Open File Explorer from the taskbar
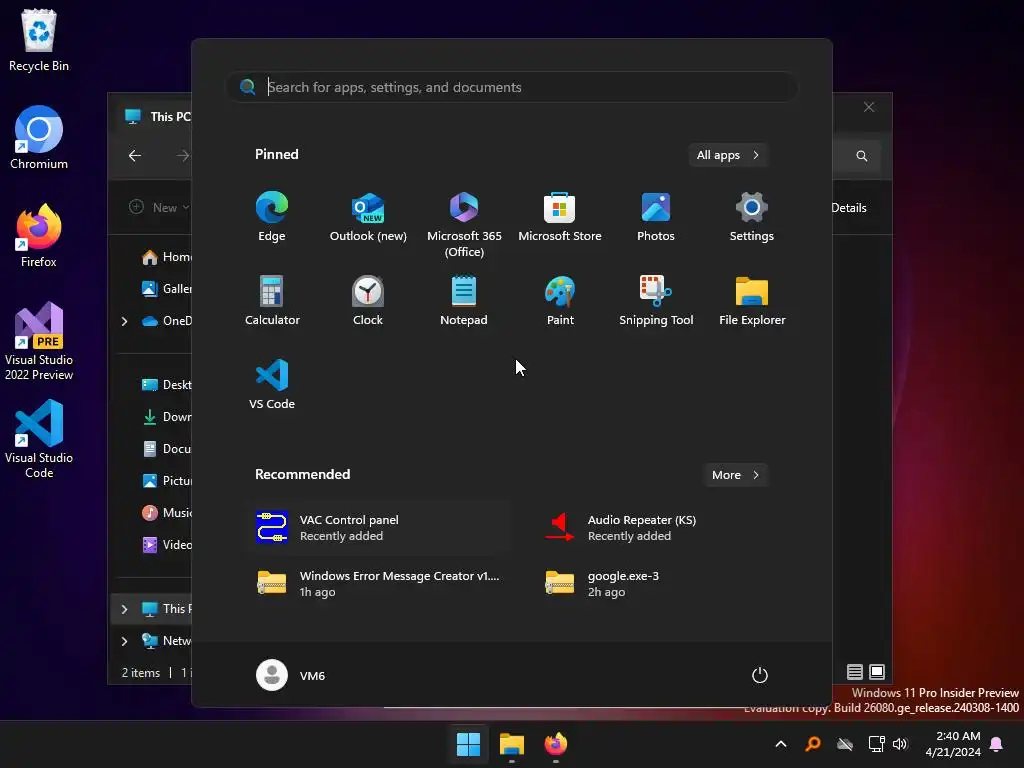The image size is (1024, 768). tap(512, 744)
